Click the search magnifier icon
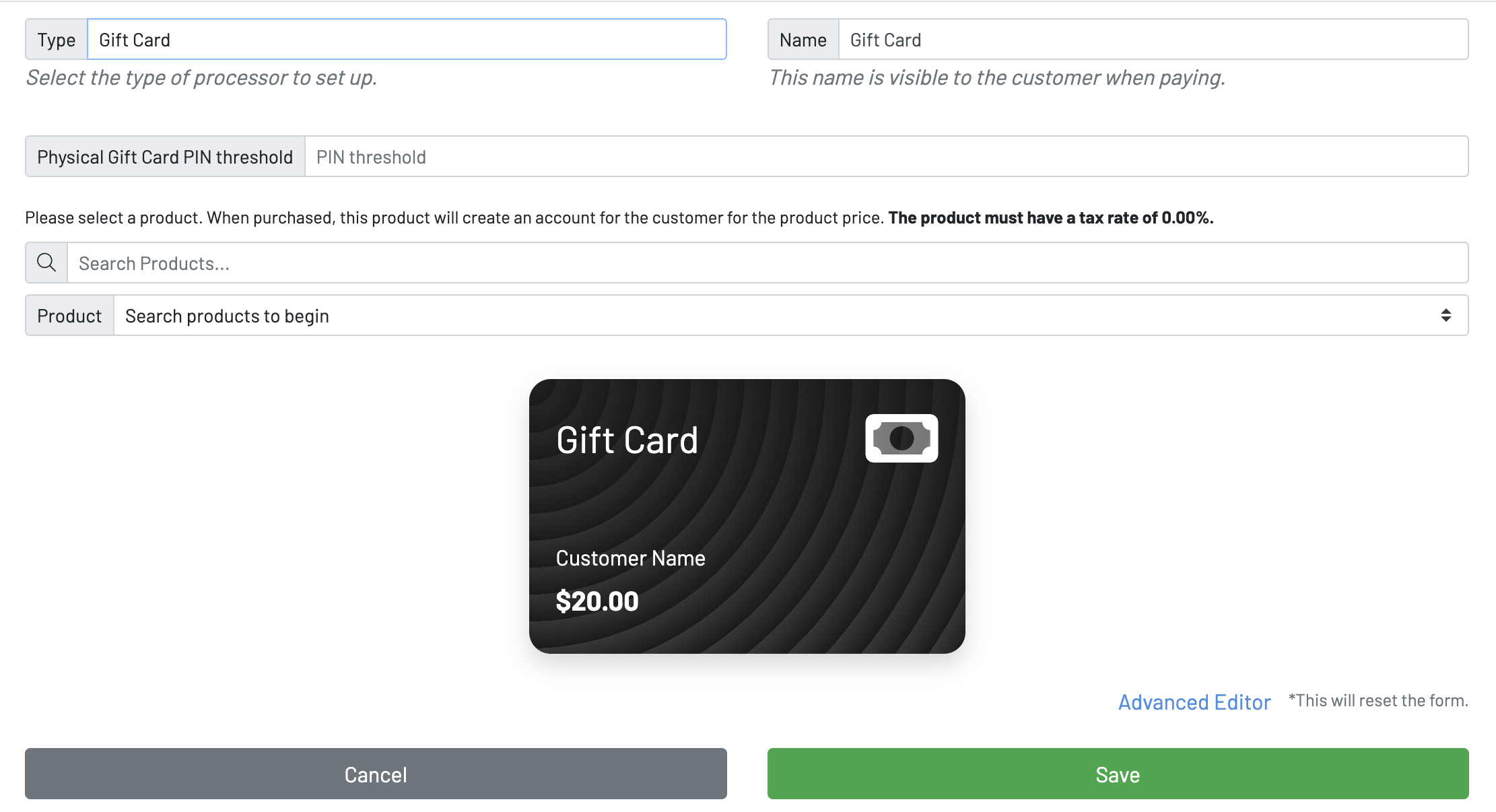The height and width of the screenshot is (812, 1496). coord(45,262)
